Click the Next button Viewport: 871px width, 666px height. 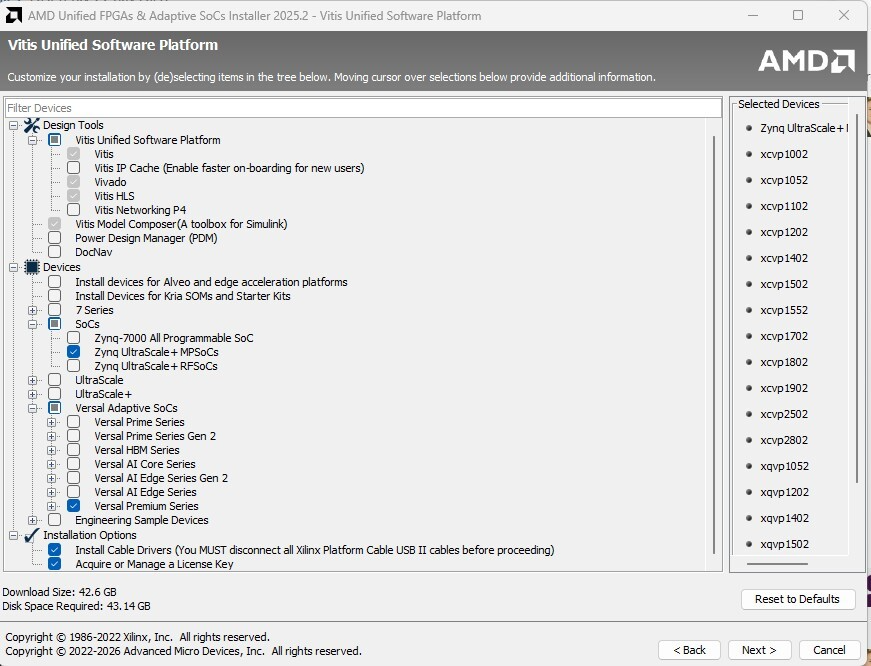click(x=759, y=650)
